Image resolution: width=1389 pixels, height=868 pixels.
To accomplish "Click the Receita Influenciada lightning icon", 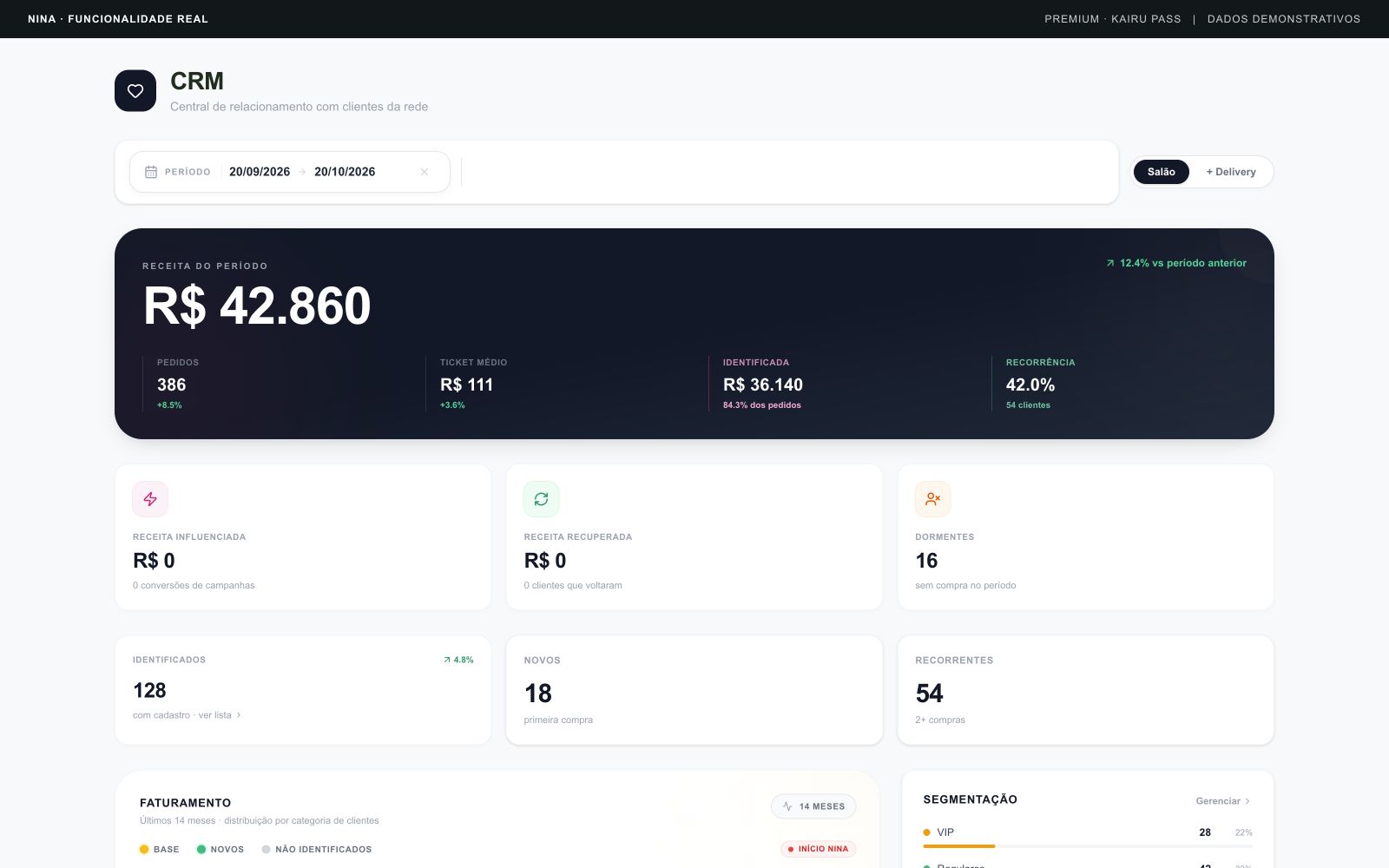I will [x=150, y=499].
